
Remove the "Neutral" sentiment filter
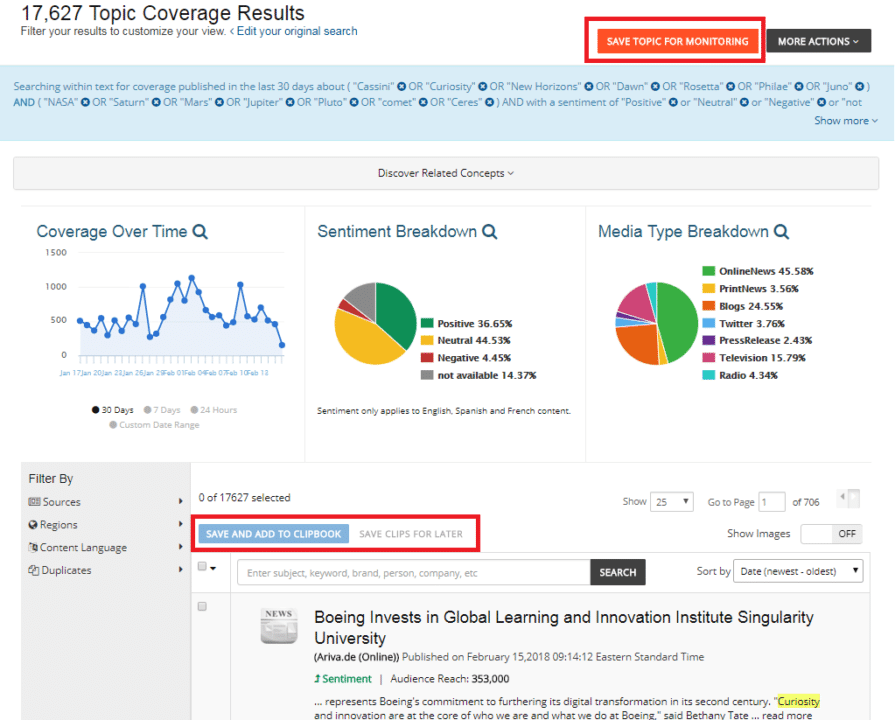click(x=744, y=102)
